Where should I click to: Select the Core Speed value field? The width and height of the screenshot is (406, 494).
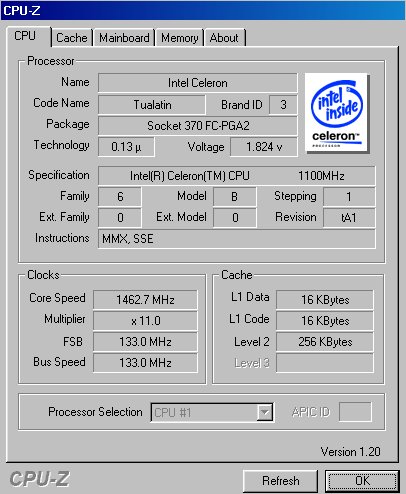pyautogui.click(x=145, y=299)
